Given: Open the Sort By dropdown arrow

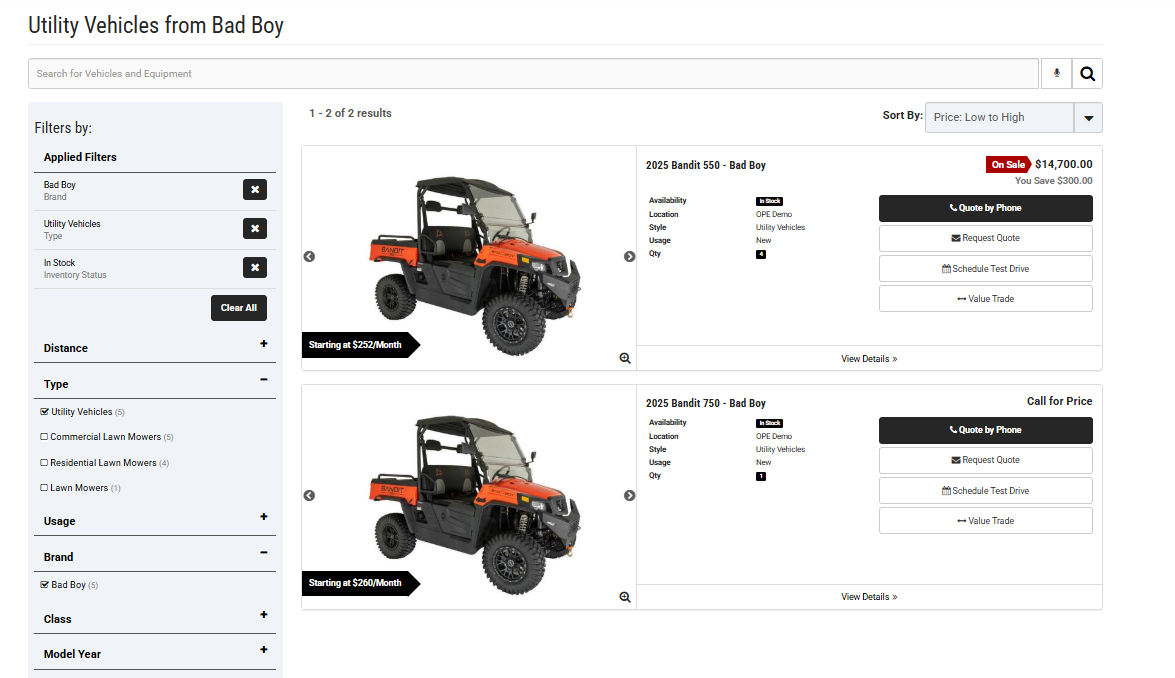Looking at the screenshot, I should [1088, 118].
